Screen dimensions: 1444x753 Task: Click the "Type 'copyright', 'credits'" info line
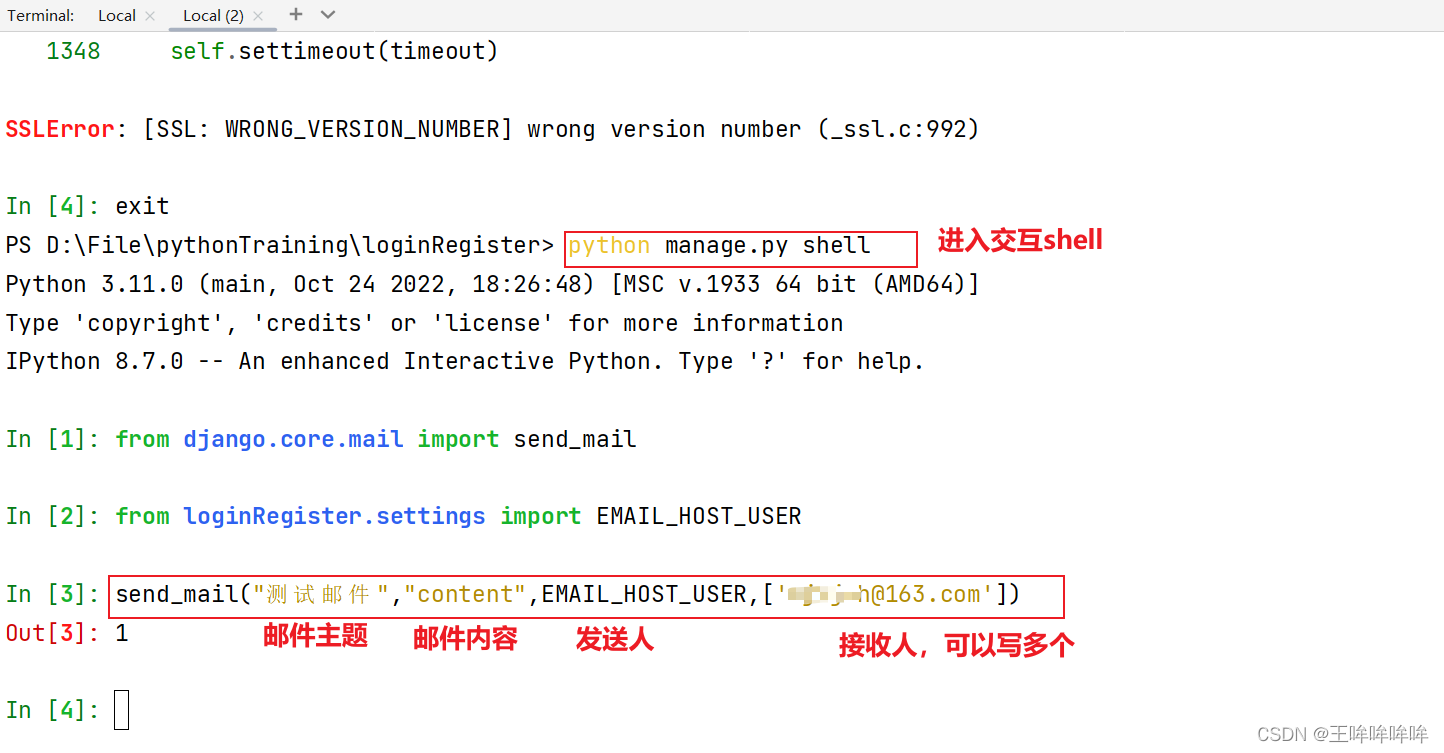pos(424,323)
